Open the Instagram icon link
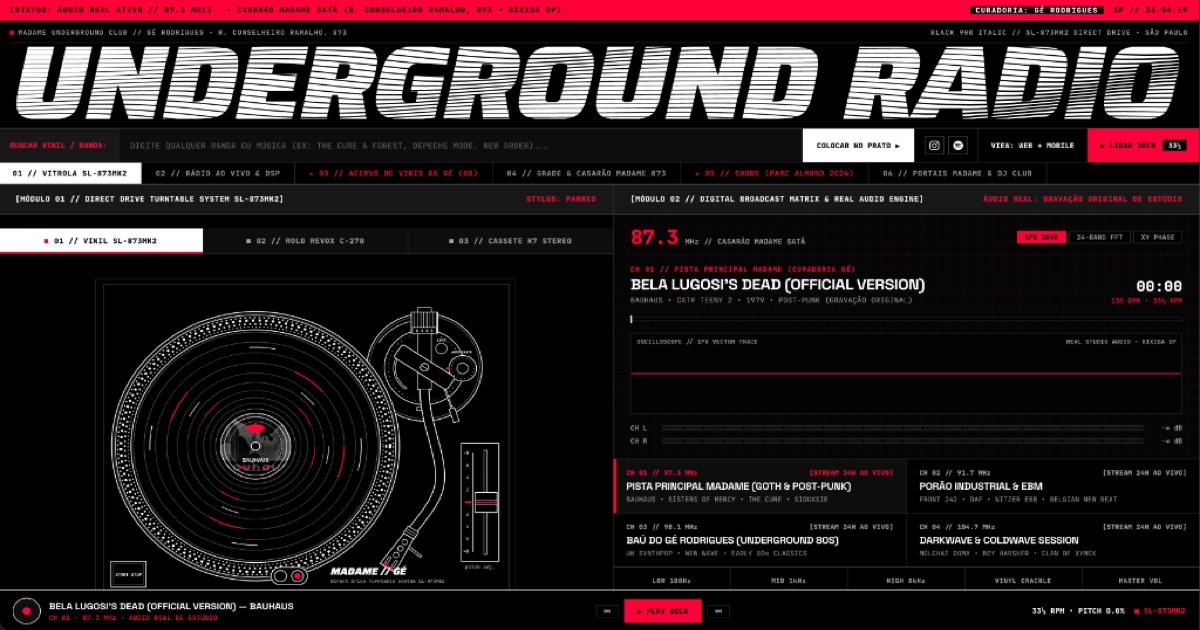Viewport: 1200px width, 630px height. [934, 145]
